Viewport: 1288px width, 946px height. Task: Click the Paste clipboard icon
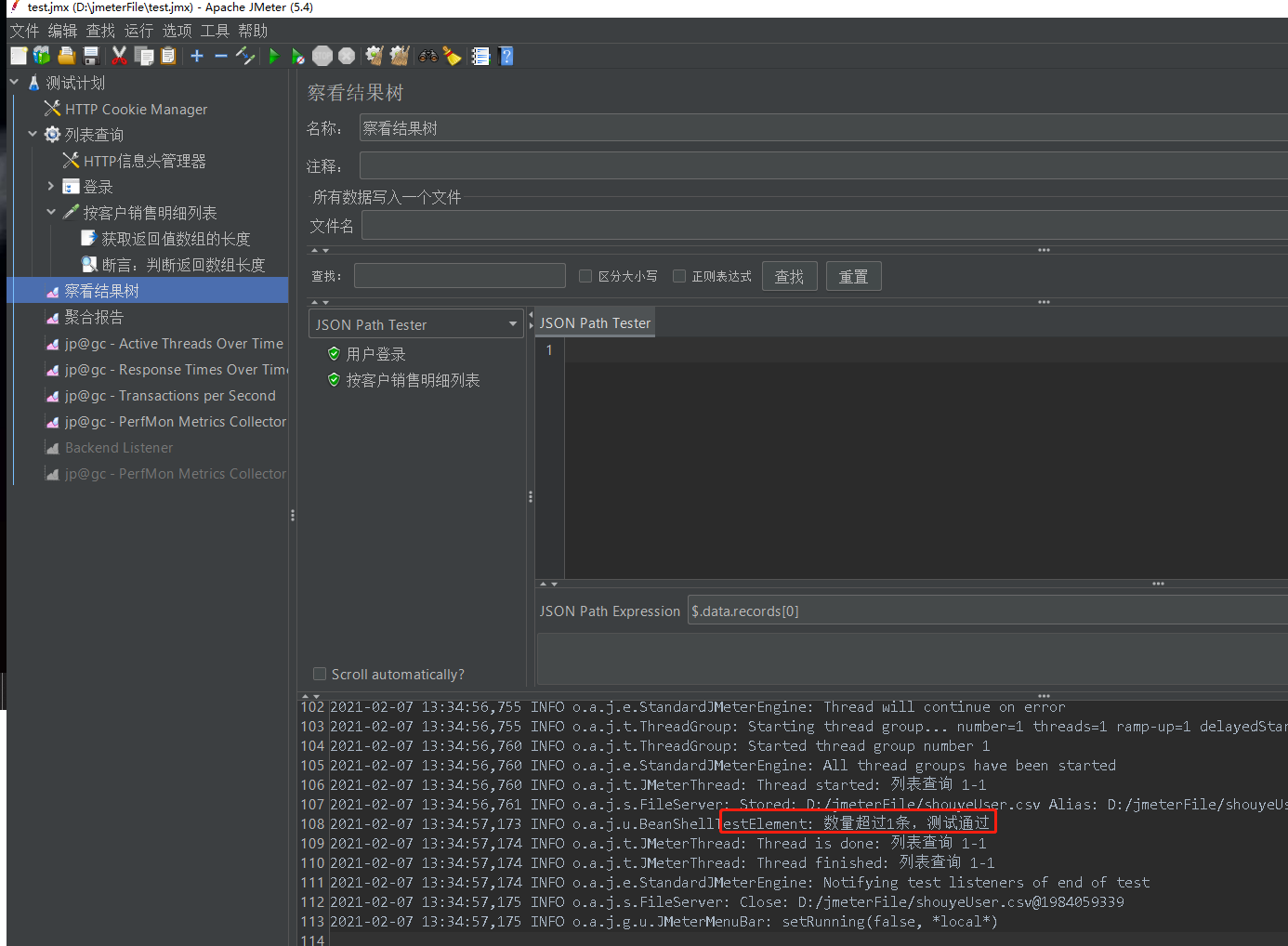[168, 56]
